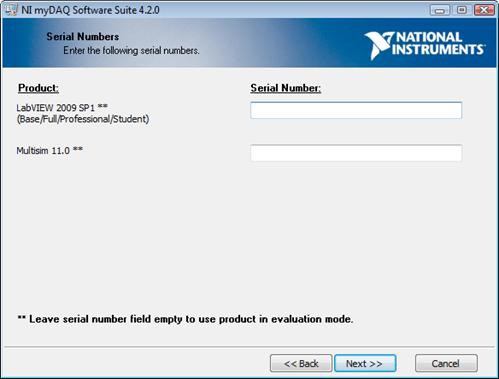
Task: Select the 'Multisim 11.0 **' product label
Action: point(50,151)
